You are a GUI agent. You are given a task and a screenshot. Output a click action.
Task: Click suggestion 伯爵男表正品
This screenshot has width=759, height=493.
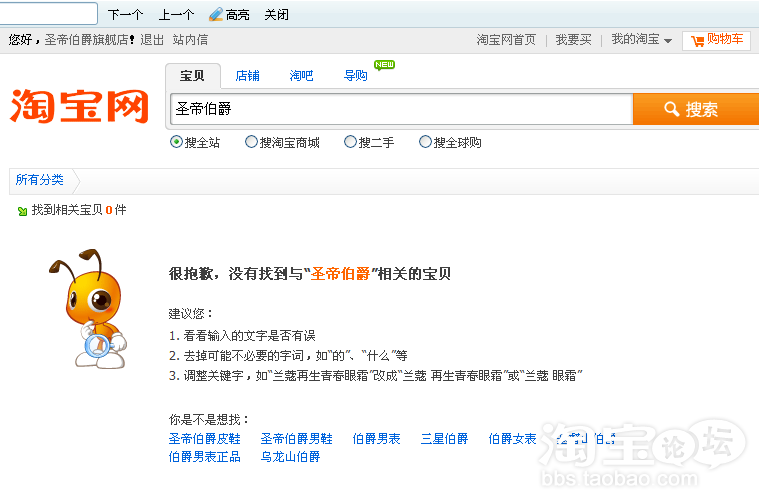pos(205,457)
